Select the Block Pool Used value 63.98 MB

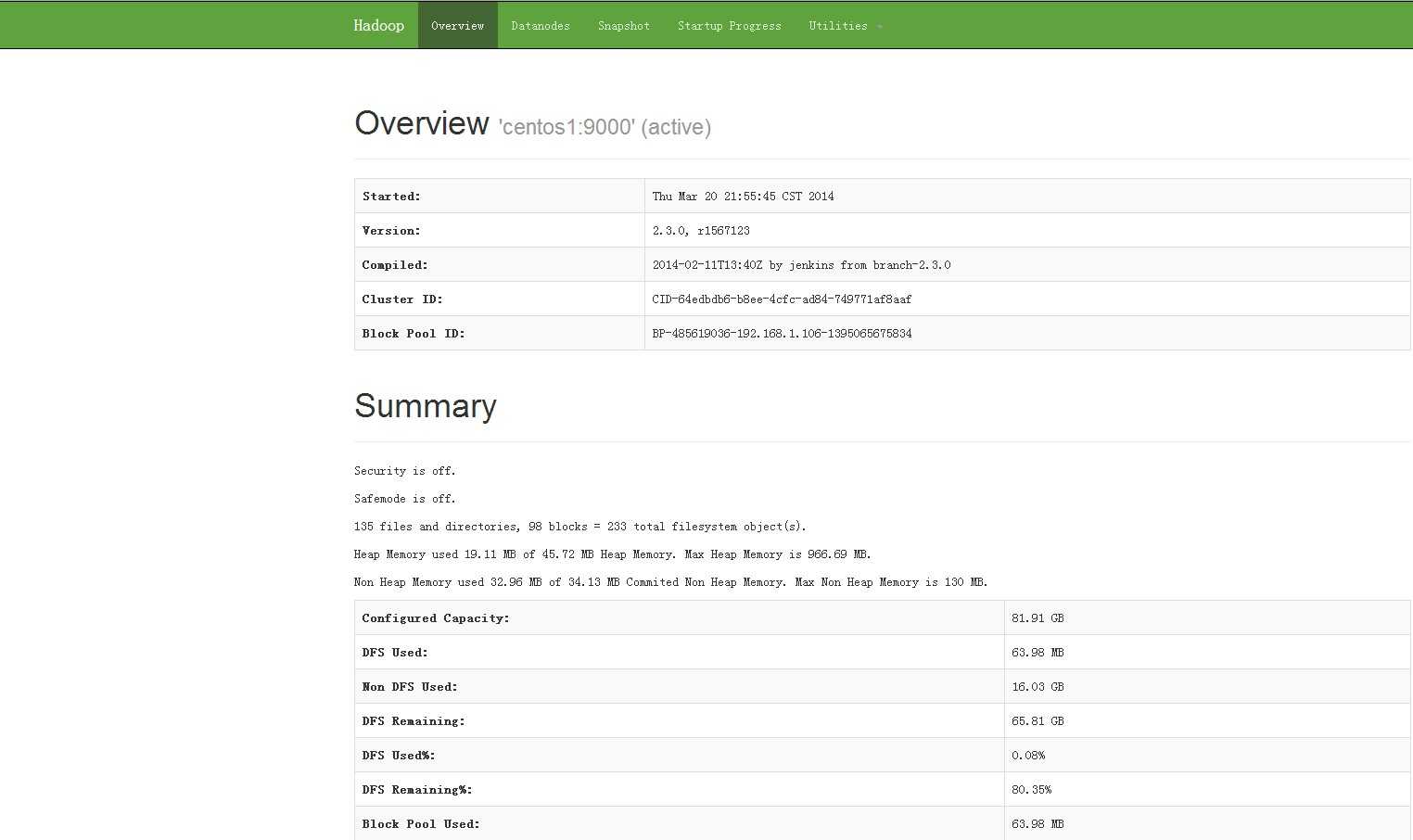tap(1037, 823)
